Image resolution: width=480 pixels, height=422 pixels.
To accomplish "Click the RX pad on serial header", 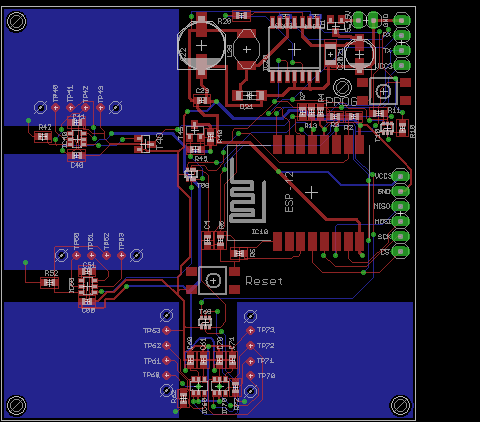I will click(402, 35).
